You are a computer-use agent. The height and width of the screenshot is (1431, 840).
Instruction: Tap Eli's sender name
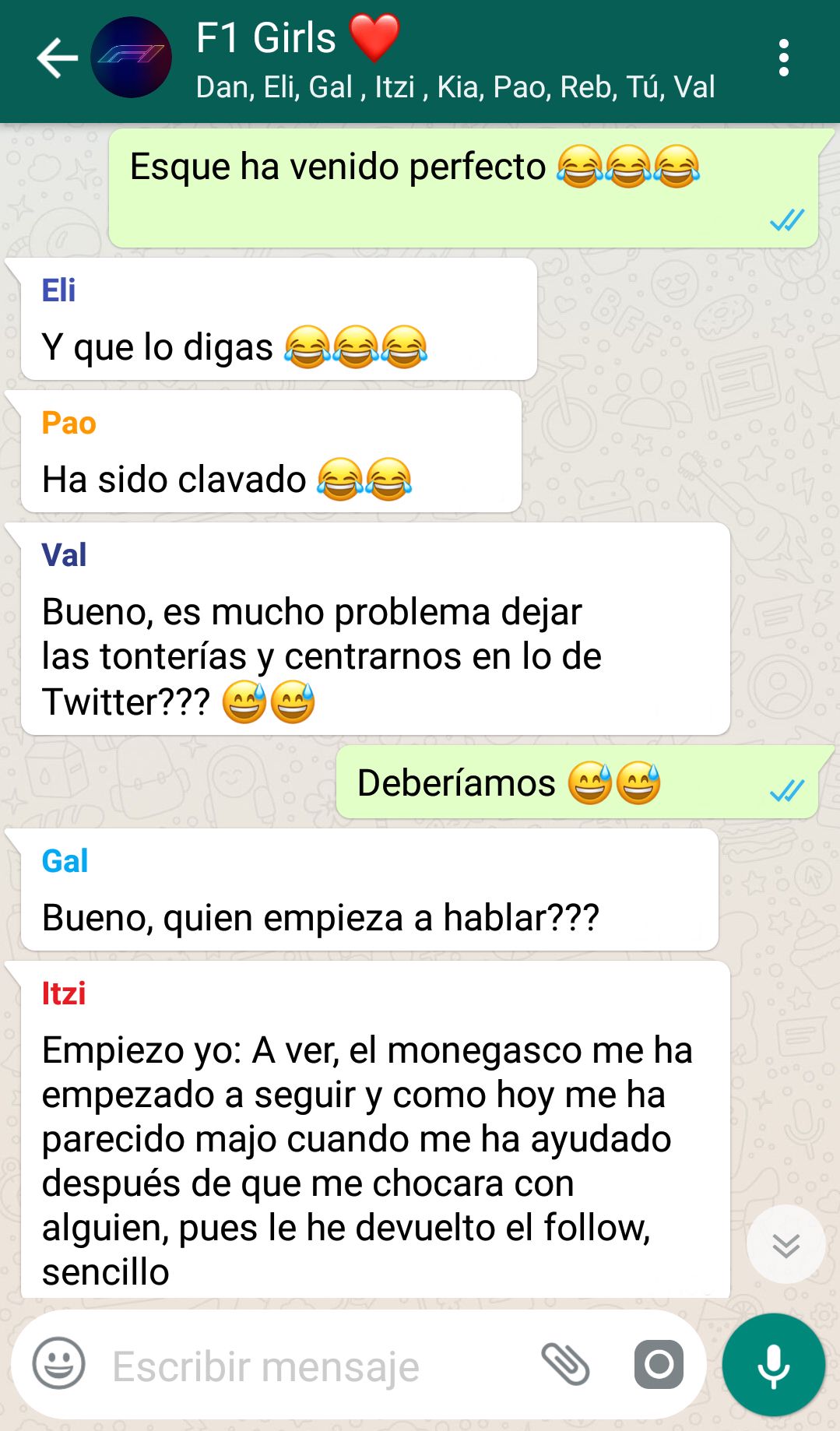[x=58, y=291]
